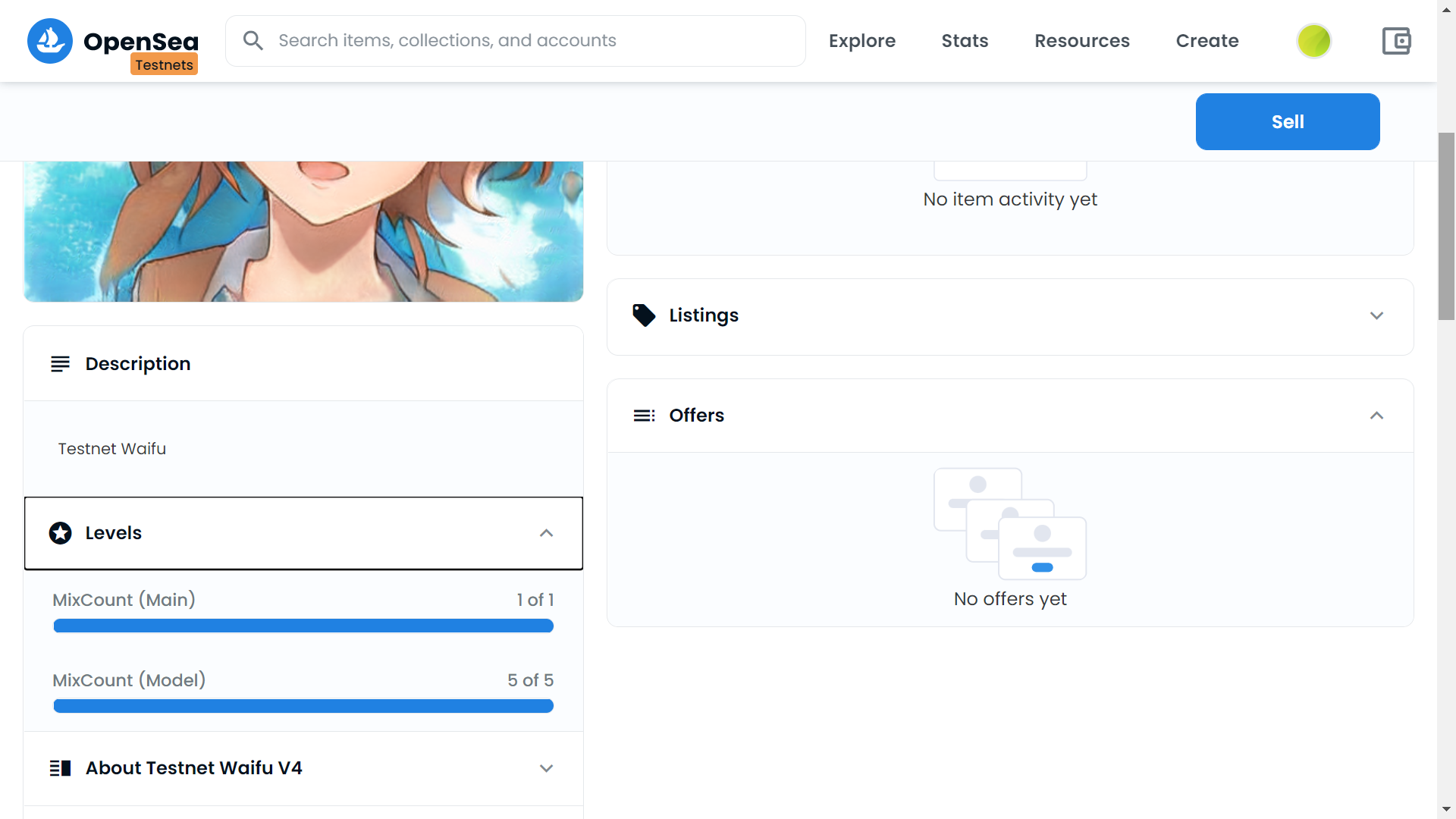Click the Offers section title
The height and width of the screenshot is (819, 1456).
click(696, 416)
